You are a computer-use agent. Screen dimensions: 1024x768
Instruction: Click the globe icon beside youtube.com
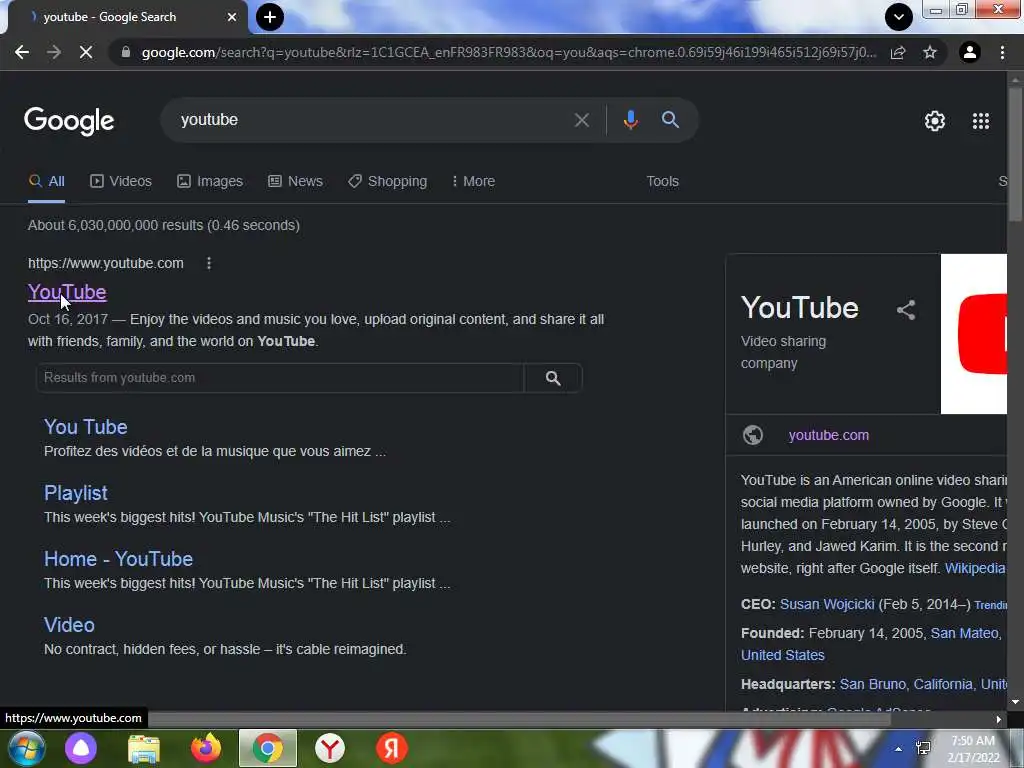click(x=752, y=435)
